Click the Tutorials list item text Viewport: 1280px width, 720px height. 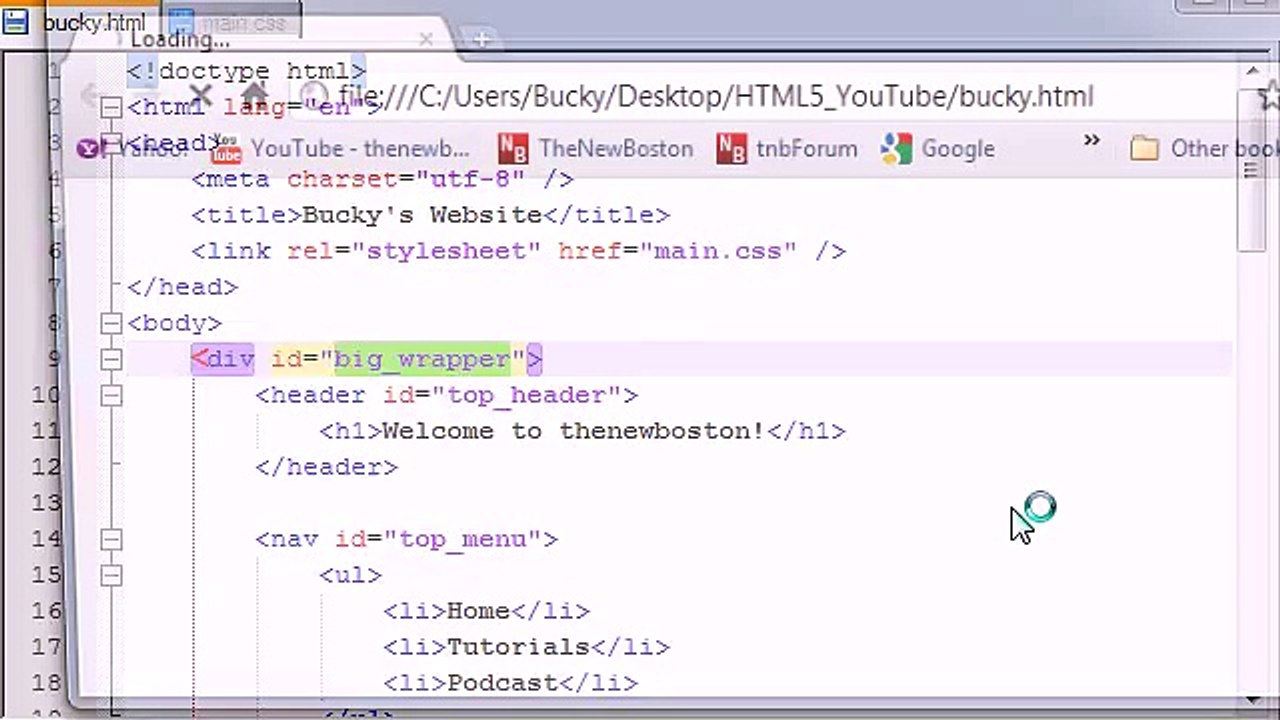pyautogui.click(x=518, y=647)
